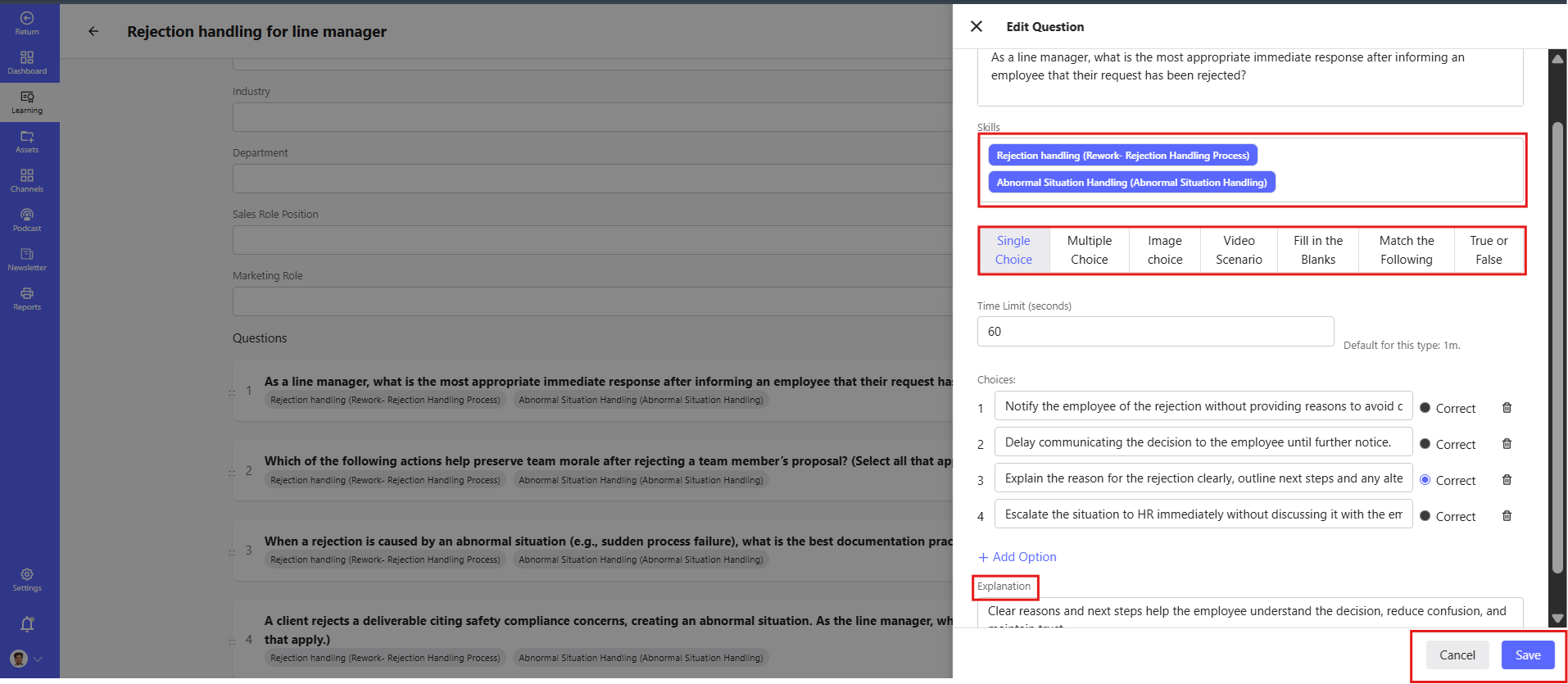Click the panel scrollbar up arrow
Viewport: 1568px width, 684px height.
pos(1558,59)
